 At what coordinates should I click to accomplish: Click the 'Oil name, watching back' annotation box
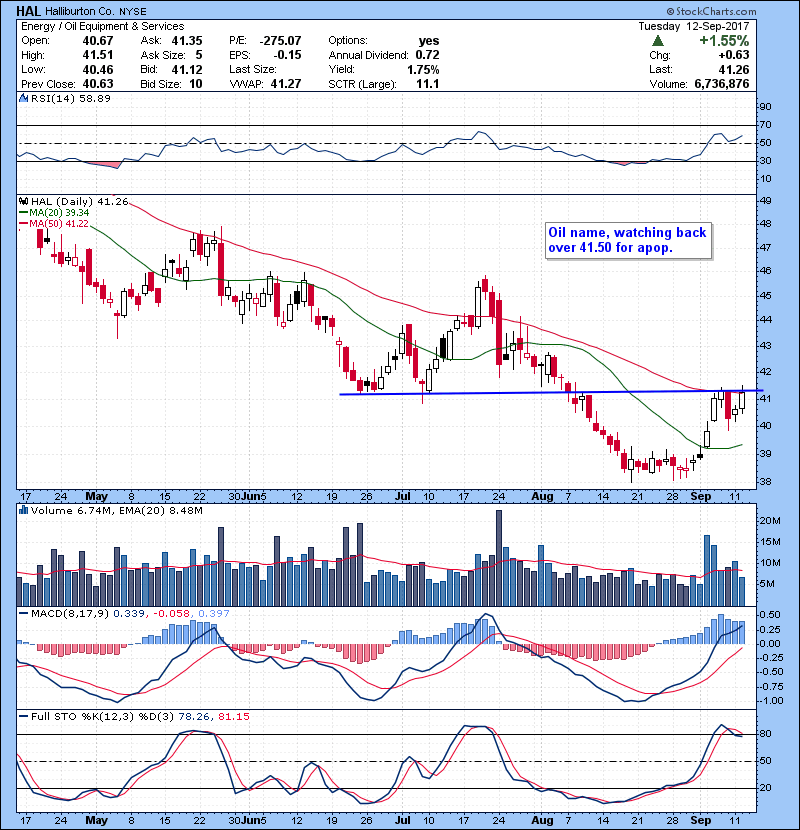[x=628, y=240]
